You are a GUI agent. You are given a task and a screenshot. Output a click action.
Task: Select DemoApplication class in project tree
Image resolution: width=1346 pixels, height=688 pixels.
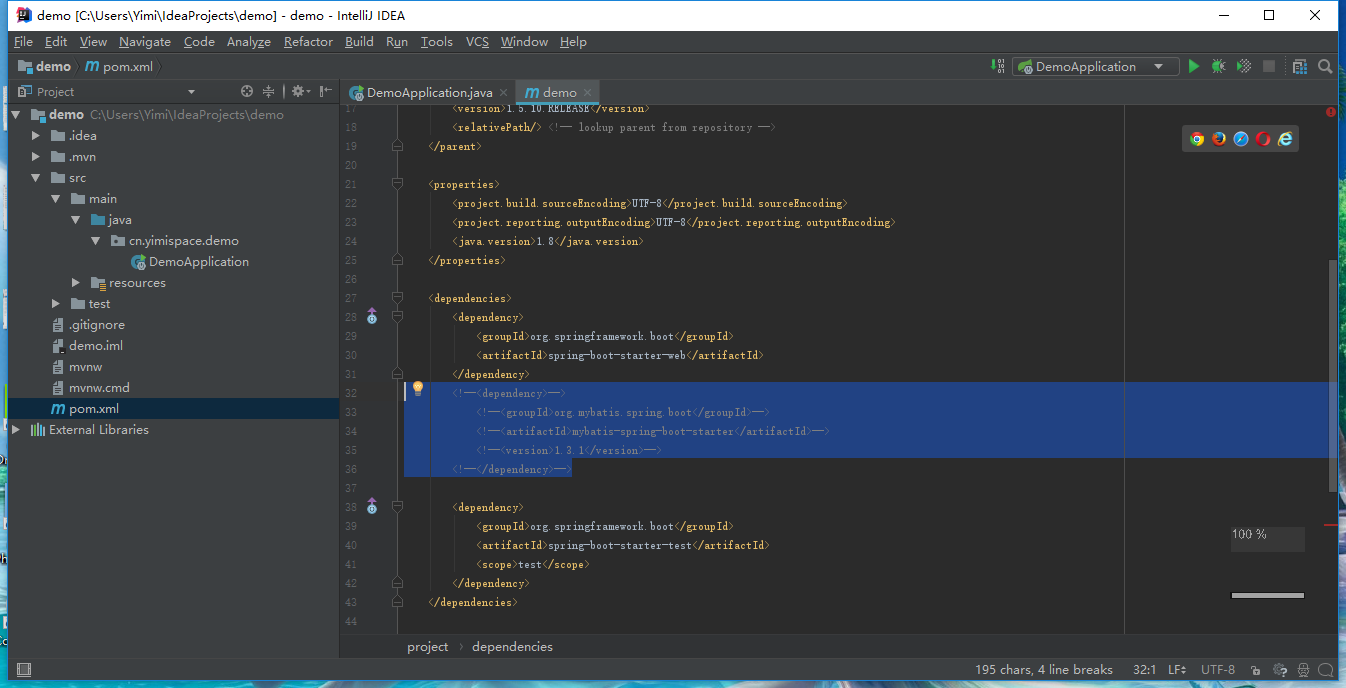coord(190,261)
